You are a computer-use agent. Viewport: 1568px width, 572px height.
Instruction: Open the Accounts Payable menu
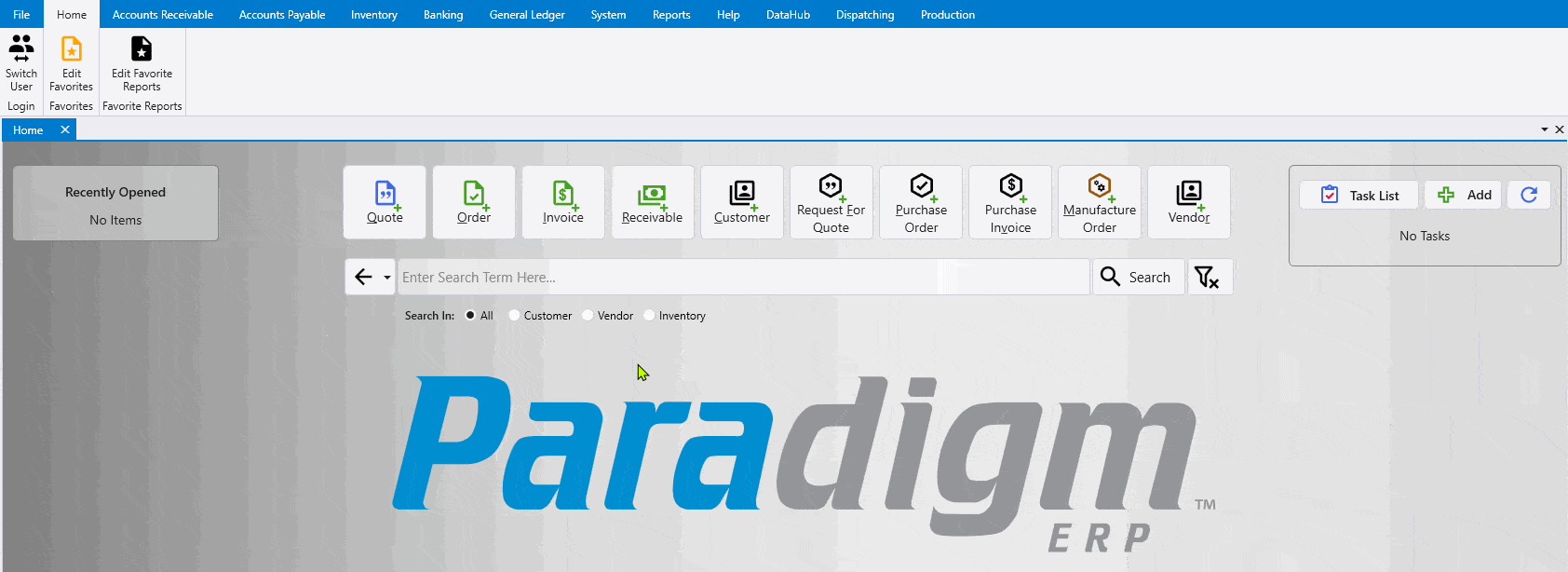tap(282, 14)
